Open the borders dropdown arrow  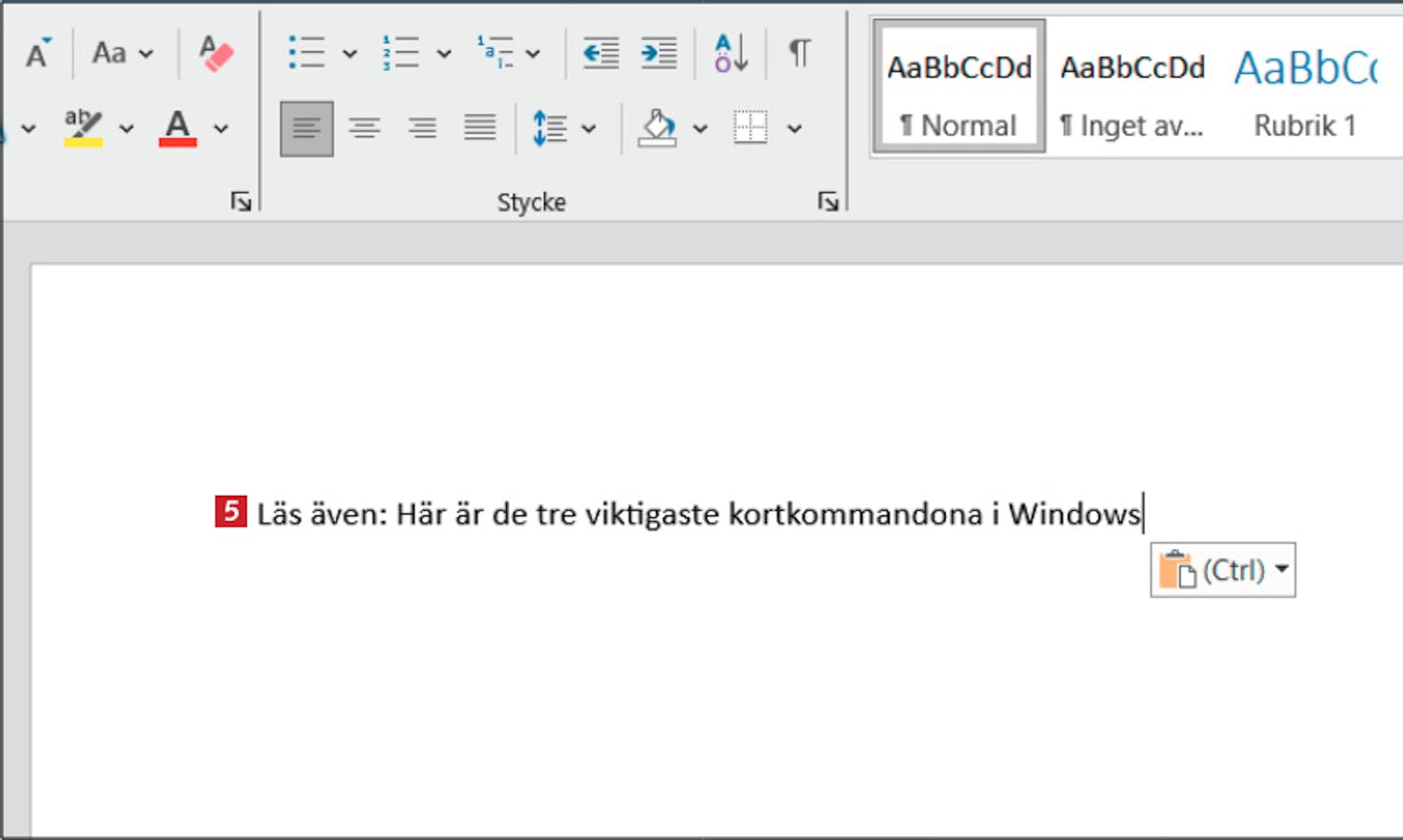coord(794,129)
